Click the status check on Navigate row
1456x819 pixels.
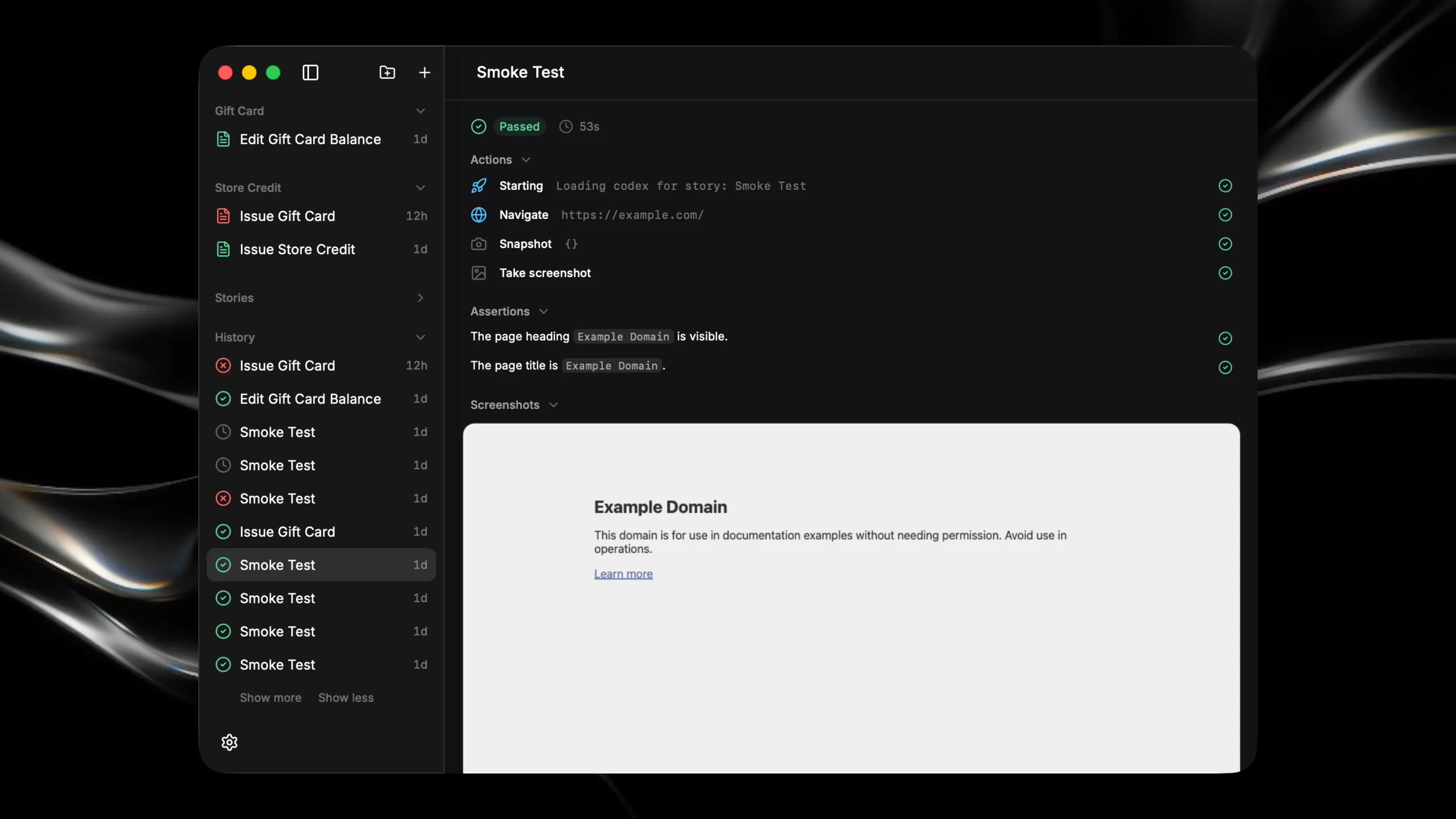[x=1225, y=215]
